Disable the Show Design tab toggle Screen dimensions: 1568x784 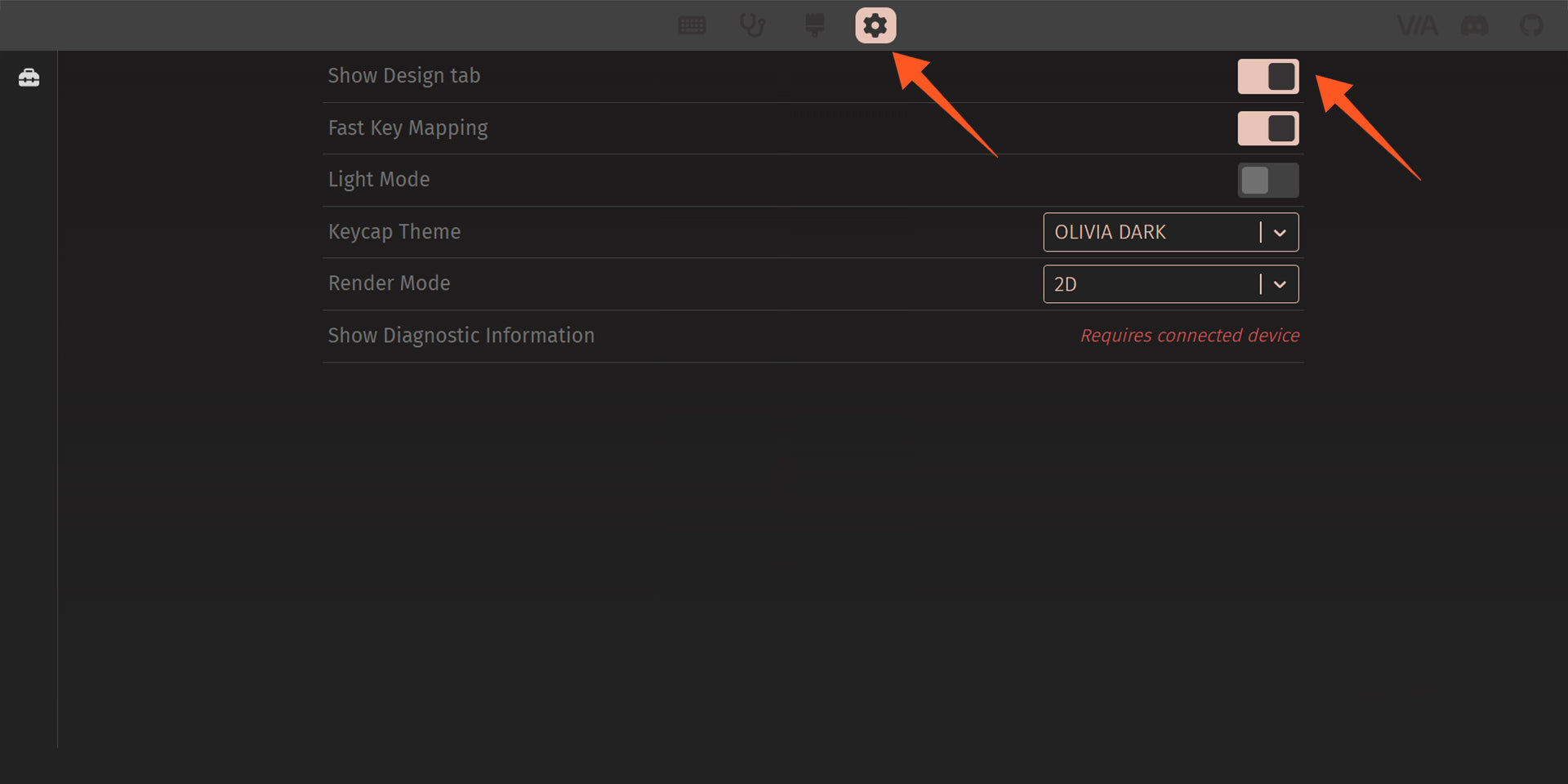pyautogui.click(x=1267, y=77)
